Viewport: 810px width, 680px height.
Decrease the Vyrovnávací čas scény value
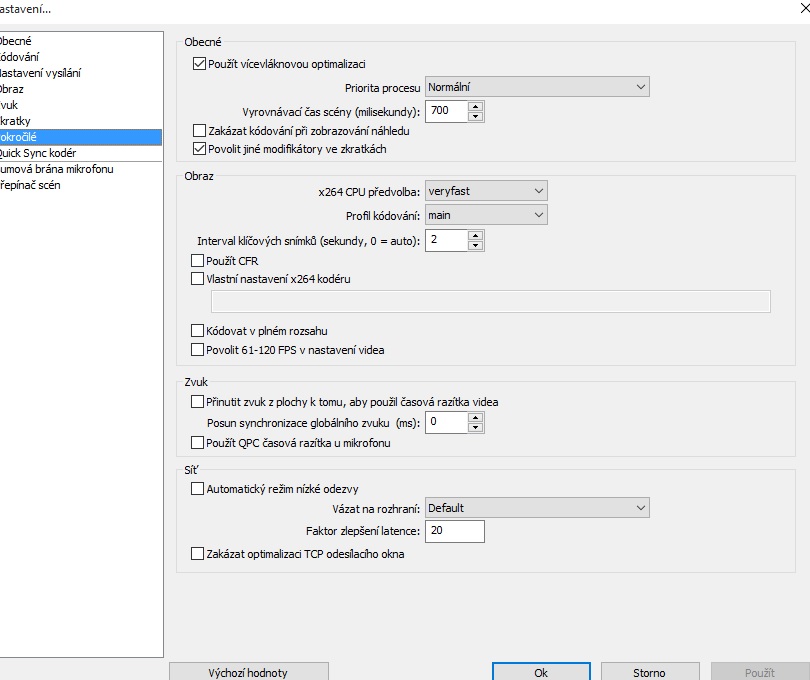pyautogui.click(x=476, y=116)
